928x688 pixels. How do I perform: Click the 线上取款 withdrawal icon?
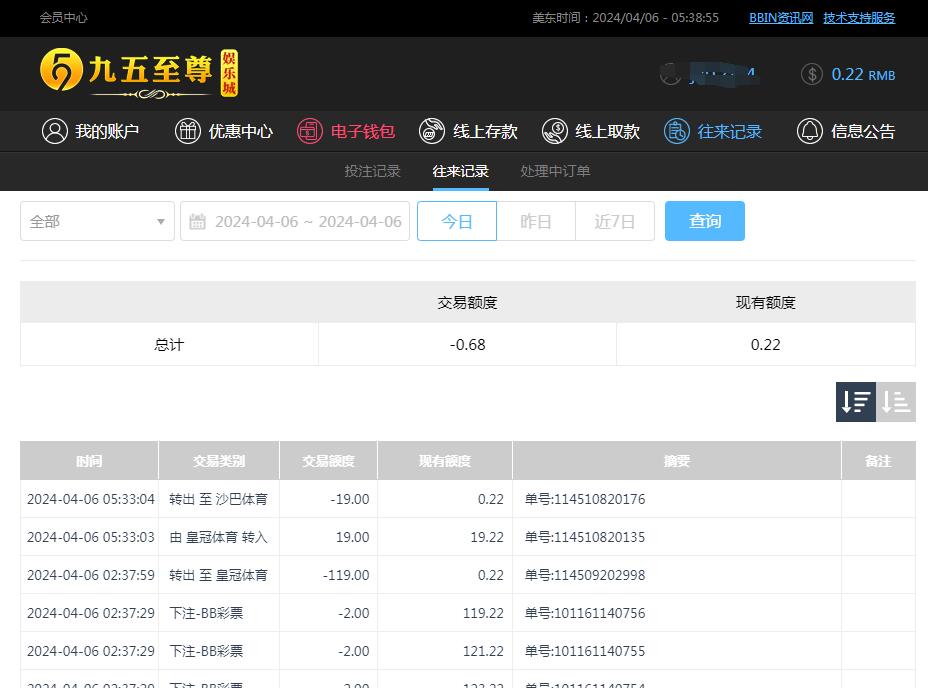pos(554,131)
